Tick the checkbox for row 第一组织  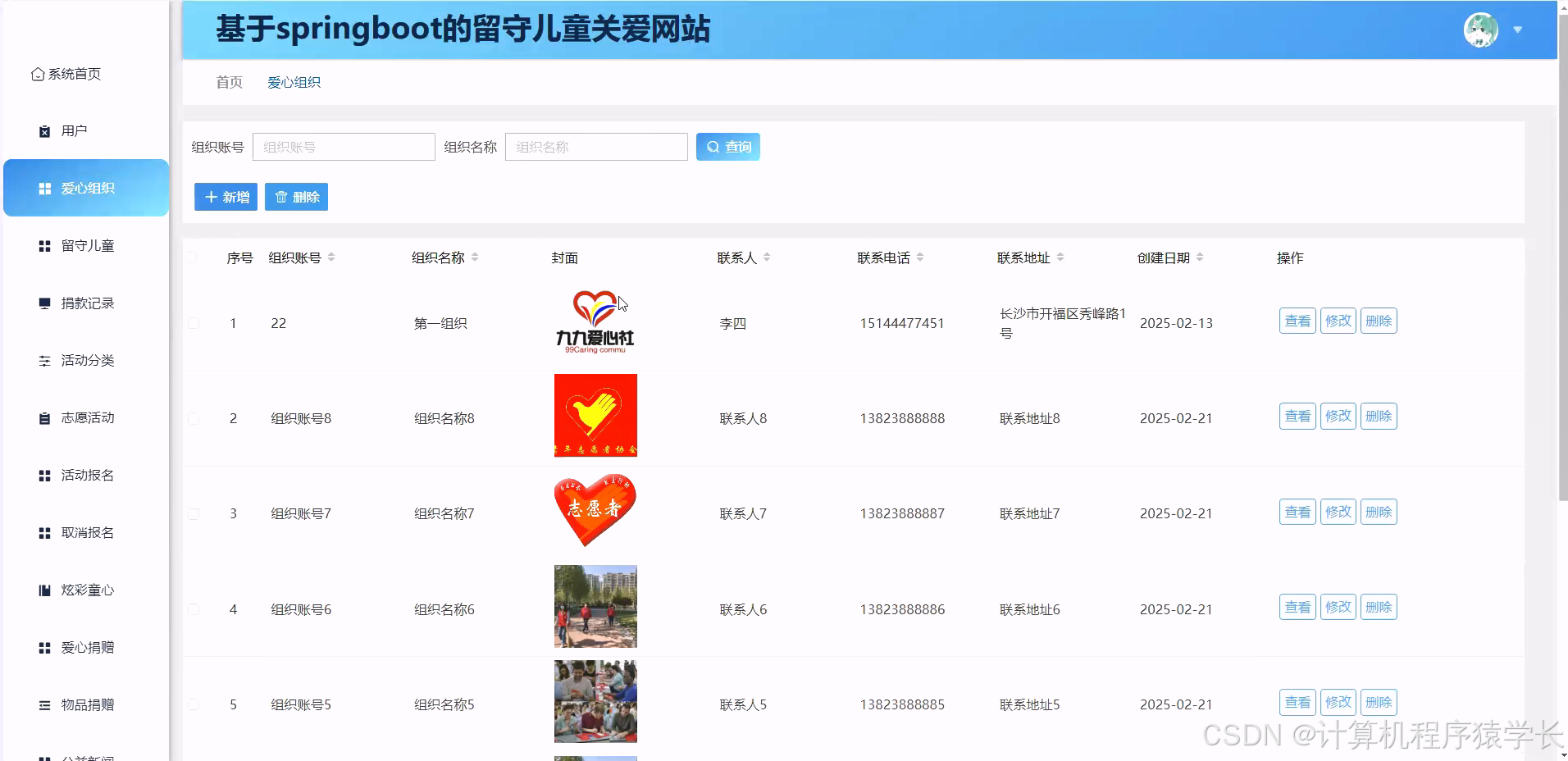coord(194,323)
